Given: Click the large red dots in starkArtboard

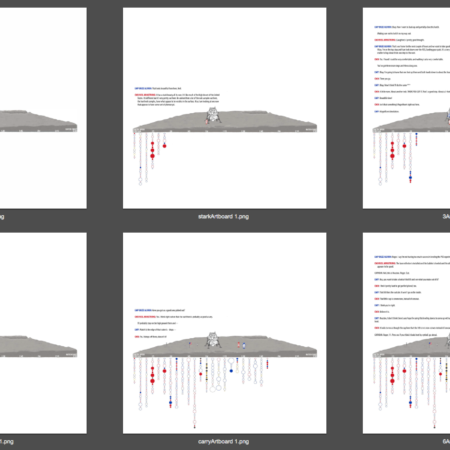Looking at the screenshot, I should click(153, 150).
